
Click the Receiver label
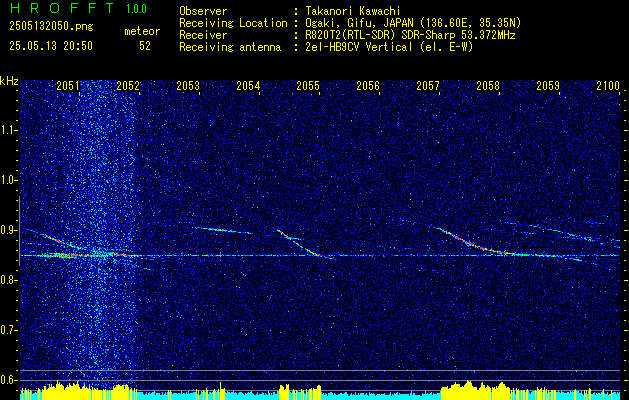click(x=203, y=35)
